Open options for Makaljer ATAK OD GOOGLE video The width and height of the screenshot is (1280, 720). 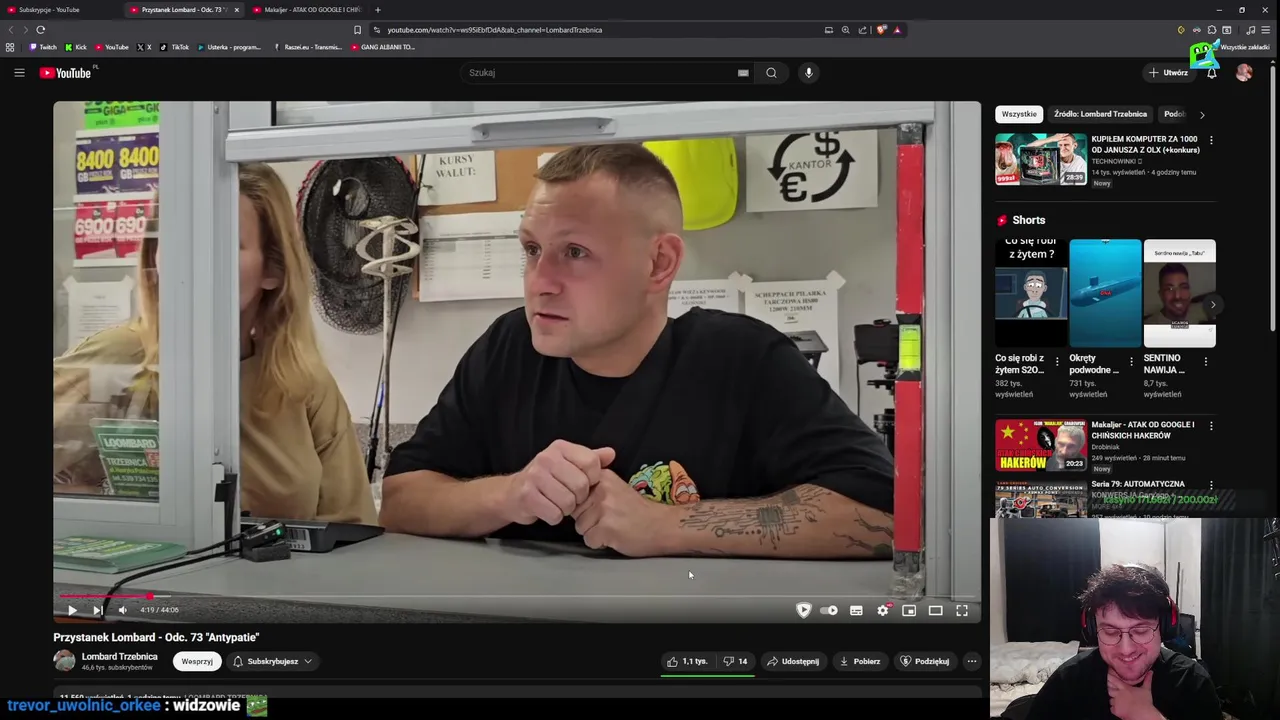coord(1211,426)
